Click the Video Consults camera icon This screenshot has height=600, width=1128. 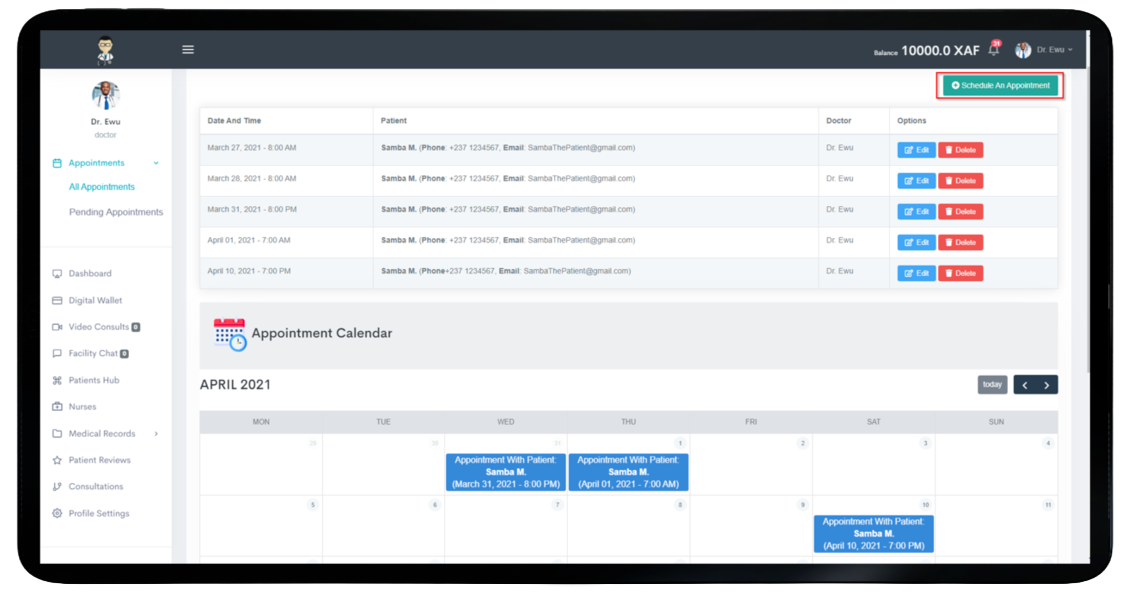(x=57, y=327)
